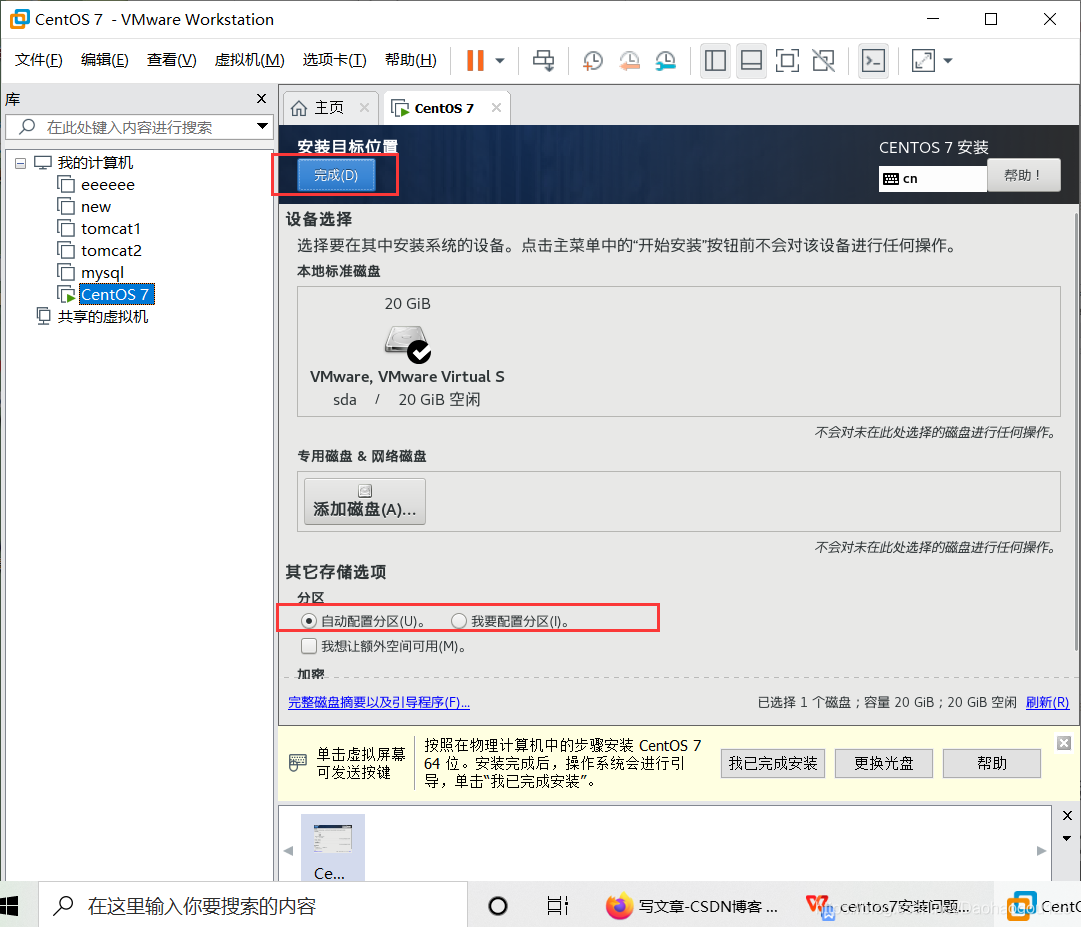Click the cn keyboard layout indicator

932,179
